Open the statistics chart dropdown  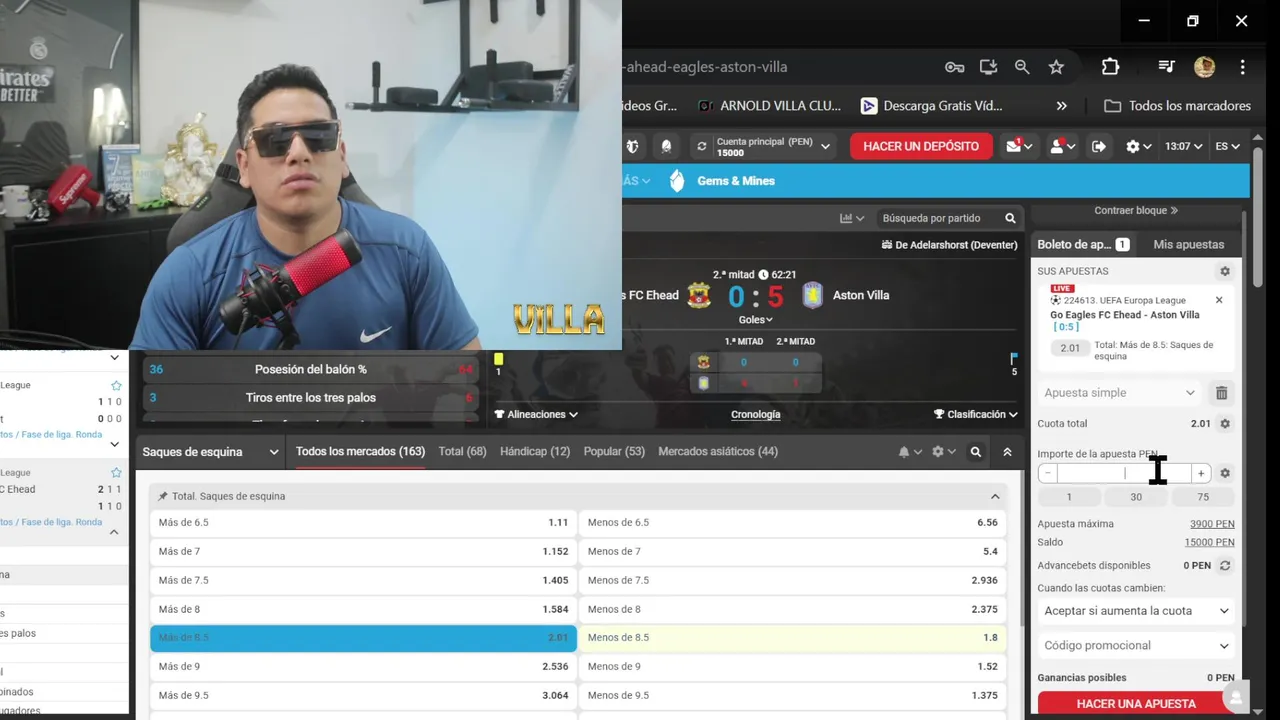[852, 218]
